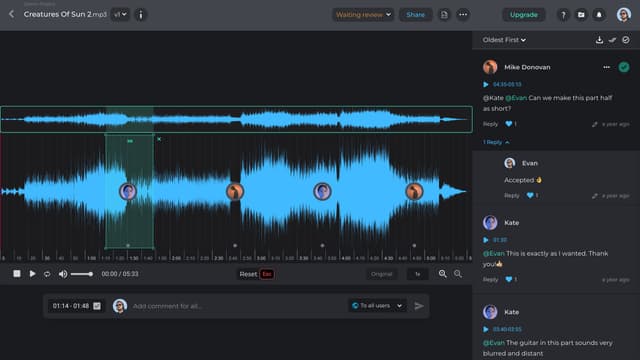The image size is (640, 360).
Task: Click the info icon beside version selector
Action: click(x=141, y=15)
